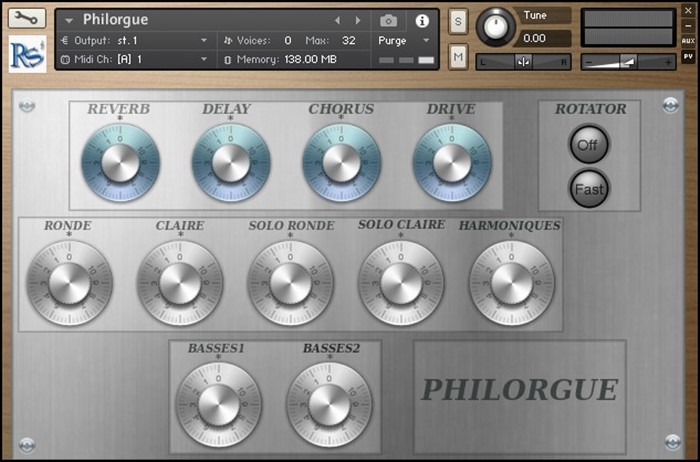Click the wrench edit instrument icon
The width and height of the screenshot is (700, 462).
tap(27, 19)
